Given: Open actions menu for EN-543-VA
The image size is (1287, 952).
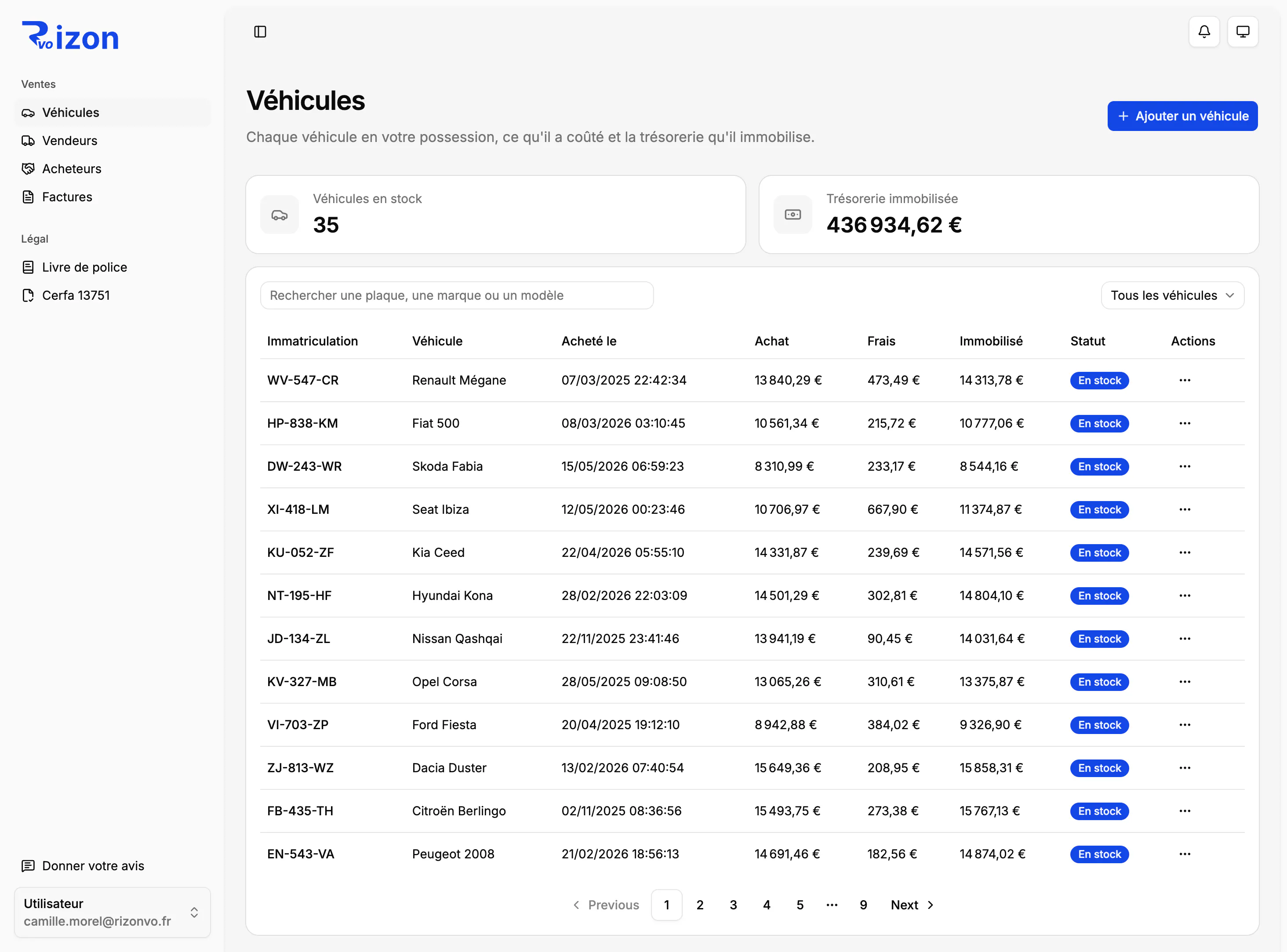Looking at the screenshot, I should [1185, 854].
